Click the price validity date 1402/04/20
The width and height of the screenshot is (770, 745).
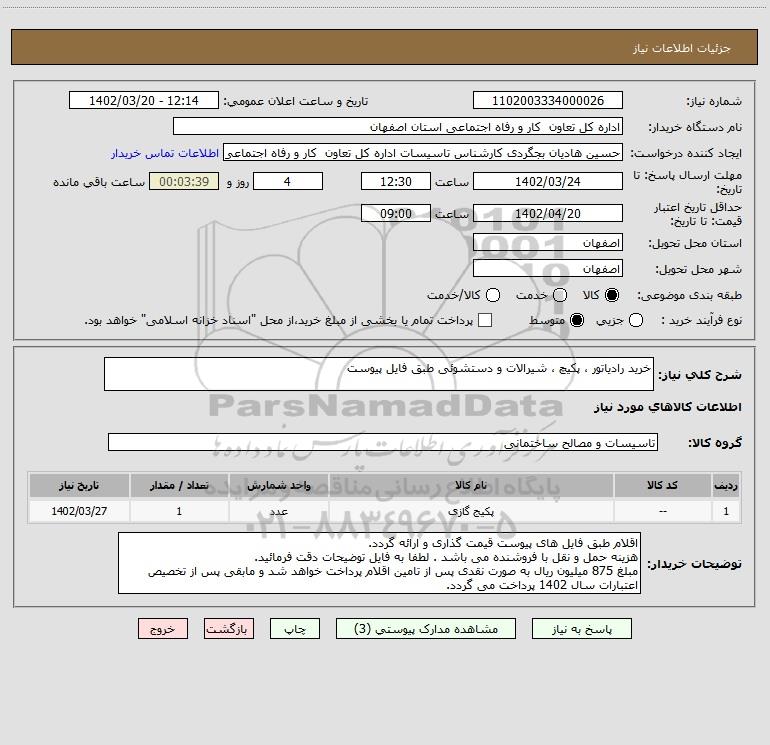tap(548, 213)
